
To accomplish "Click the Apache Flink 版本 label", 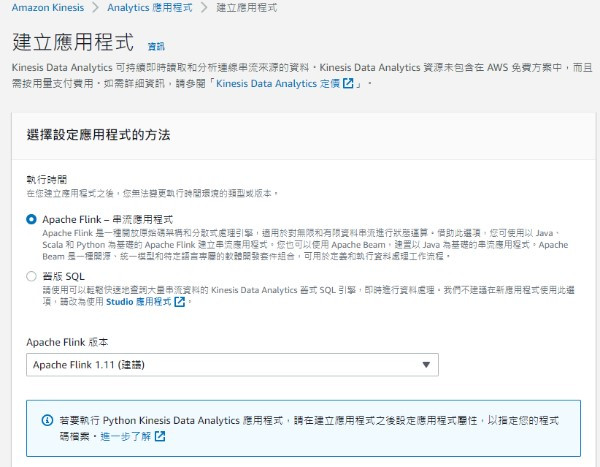I will coord(67,342).
